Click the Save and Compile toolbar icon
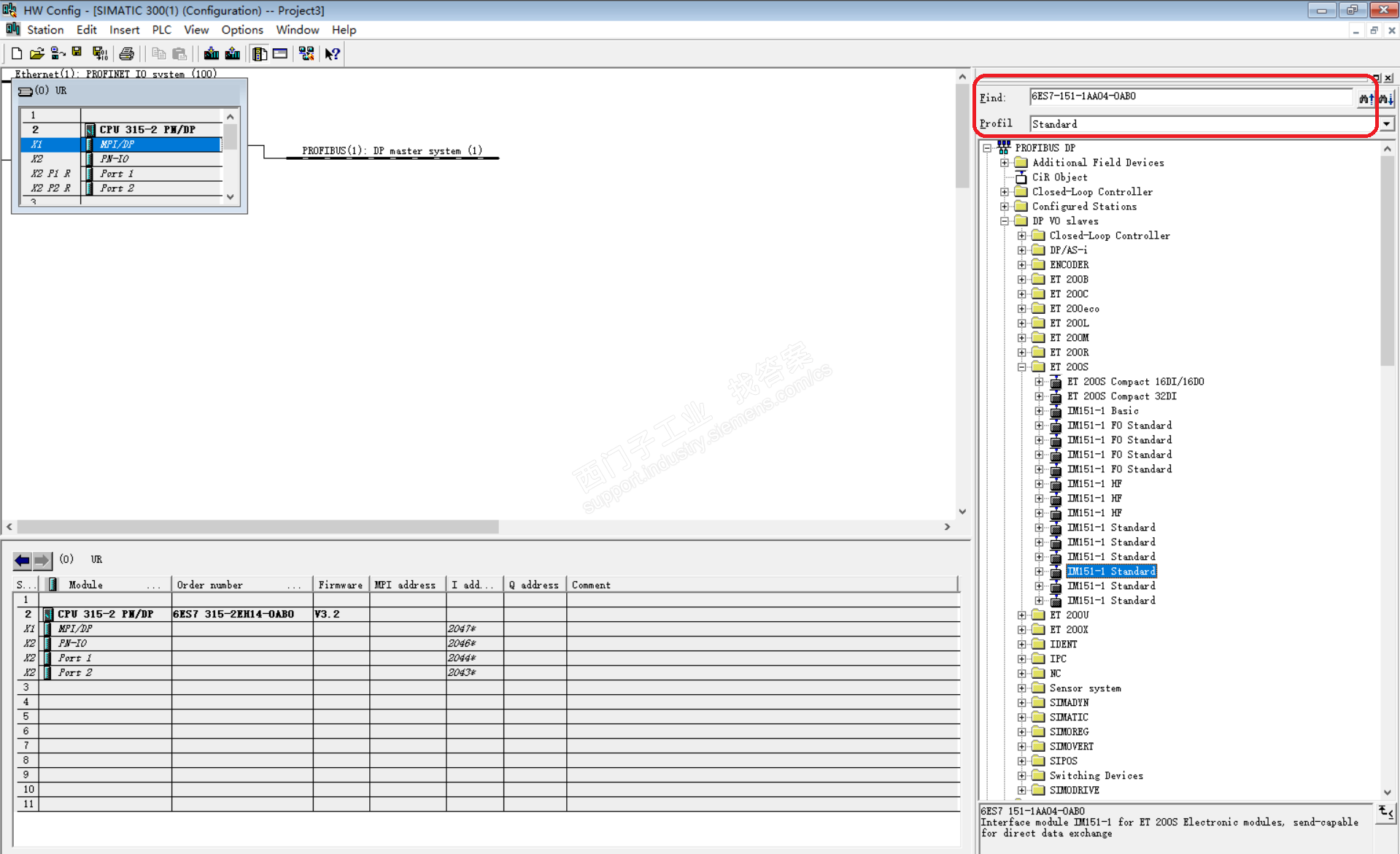Viewport: 1400px width, 854px height. pos(100,53)
